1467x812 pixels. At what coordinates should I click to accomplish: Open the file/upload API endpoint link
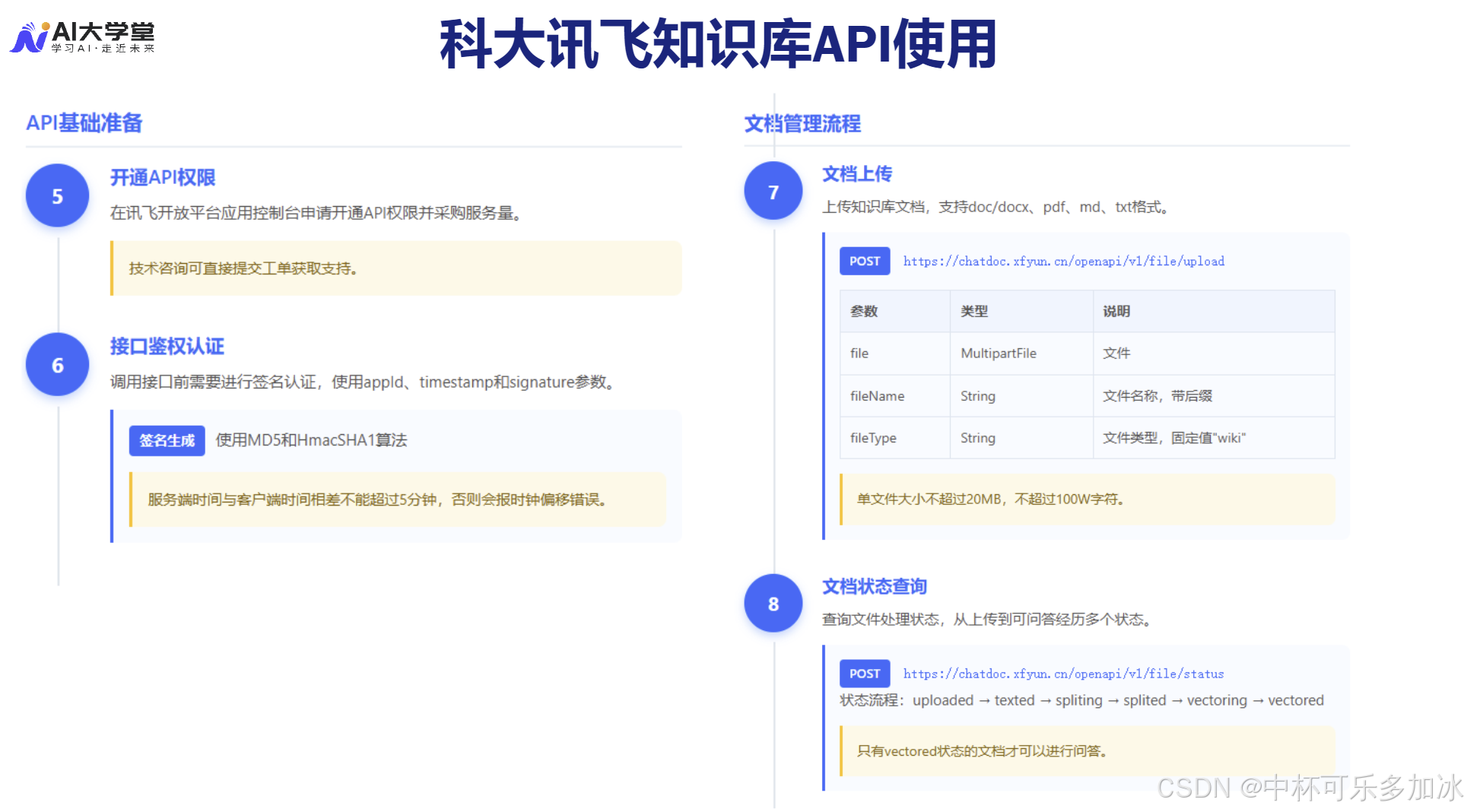[x=1064, y=261]
